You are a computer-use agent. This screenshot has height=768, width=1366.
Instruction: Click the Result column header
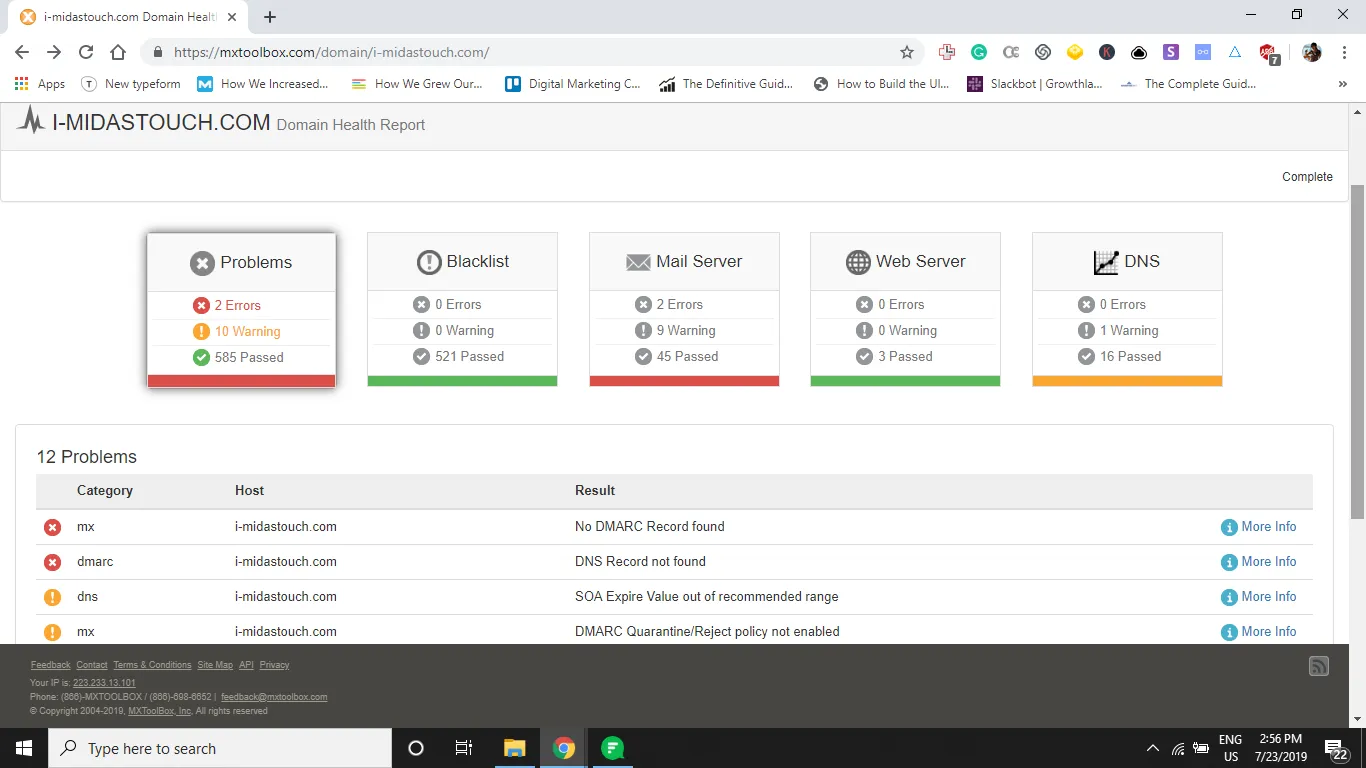point(595,490)
